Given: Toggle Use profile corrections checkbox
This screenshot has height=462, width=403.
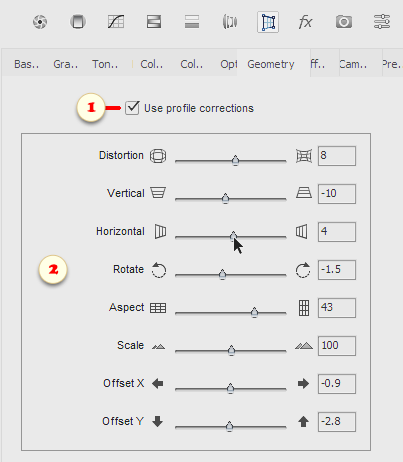Looking at the screenshot, I should pyautogui.click(x=132, y=108).
